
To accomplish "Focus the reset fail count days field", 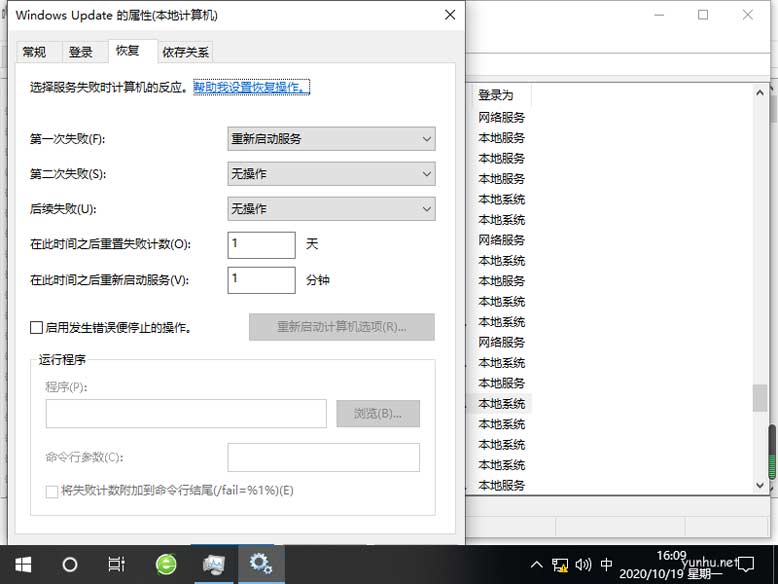I will 261,245.
